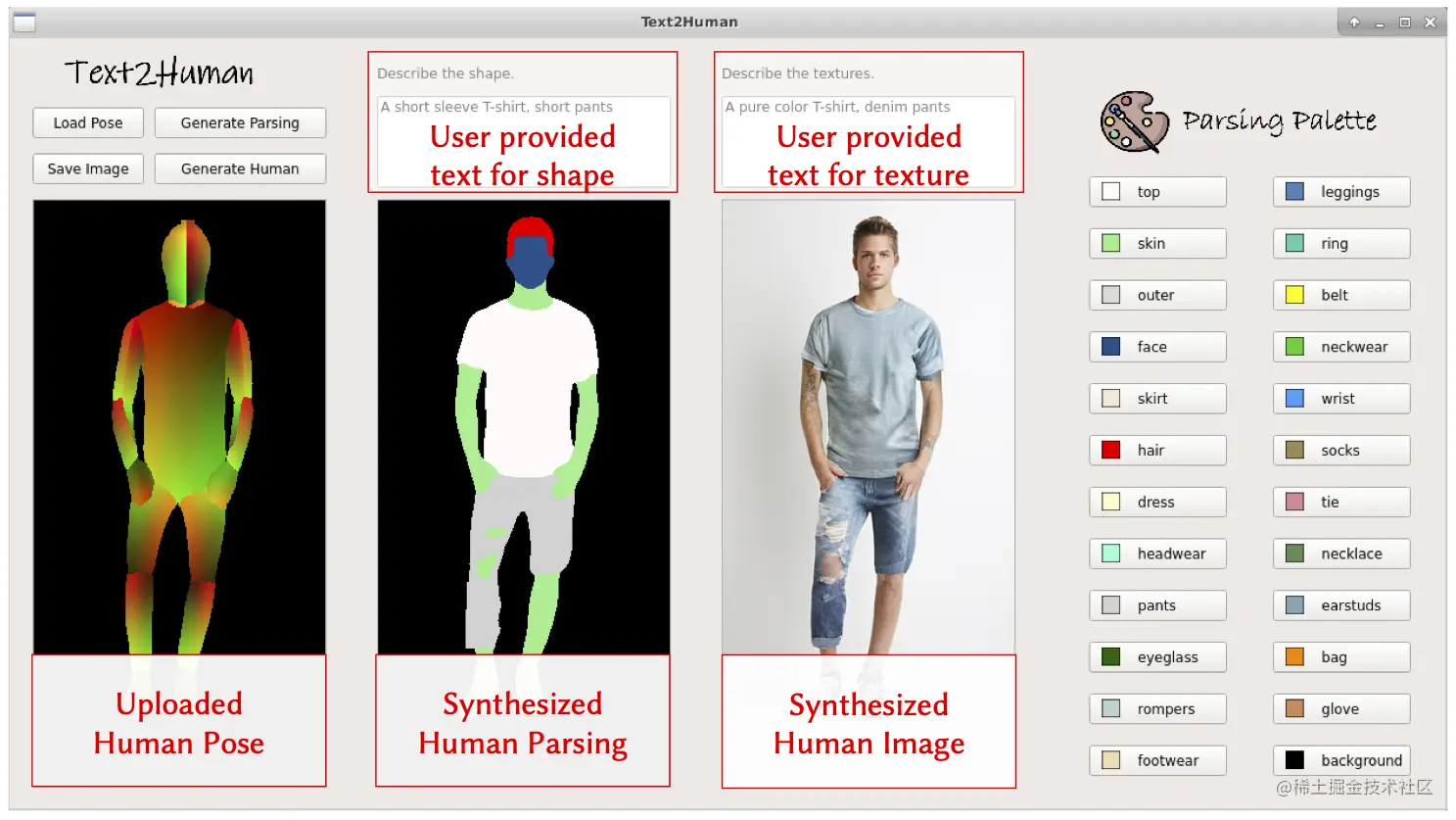The height and width of the screenshot is (820, 1456).
Task: Maximize the Text2Human window
Action: 1405,22
